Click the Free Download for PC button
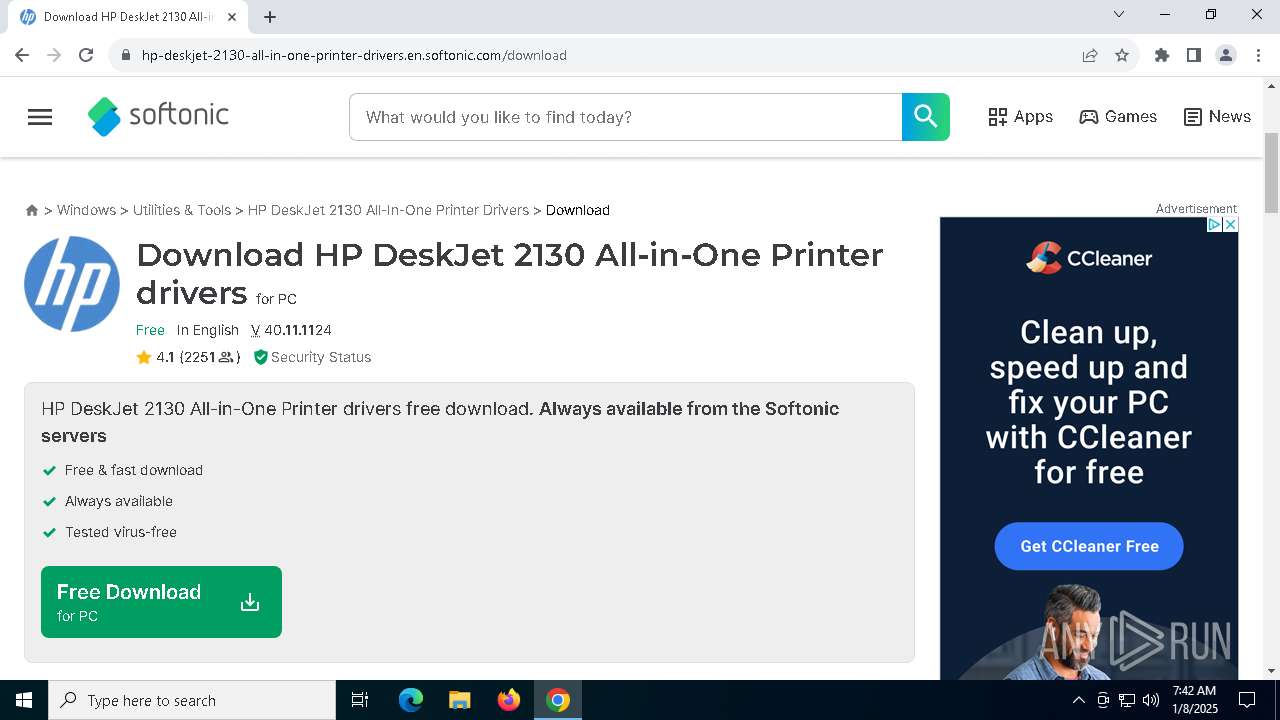The width and height of the screenshot is (1280, 720). click(x=161, y=602)
